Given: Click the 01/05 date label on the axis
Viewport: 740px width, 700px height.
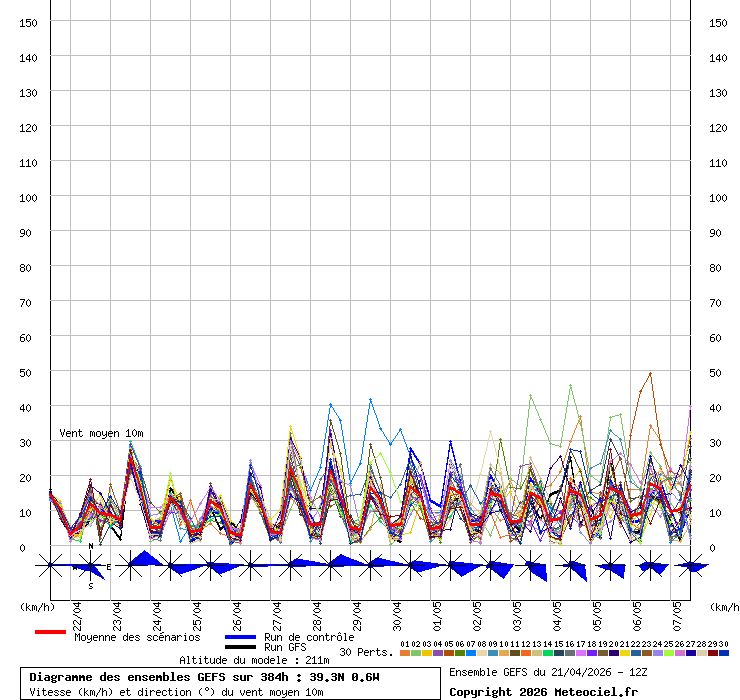Looking at the screenshot, I should [x=437, y=611].
